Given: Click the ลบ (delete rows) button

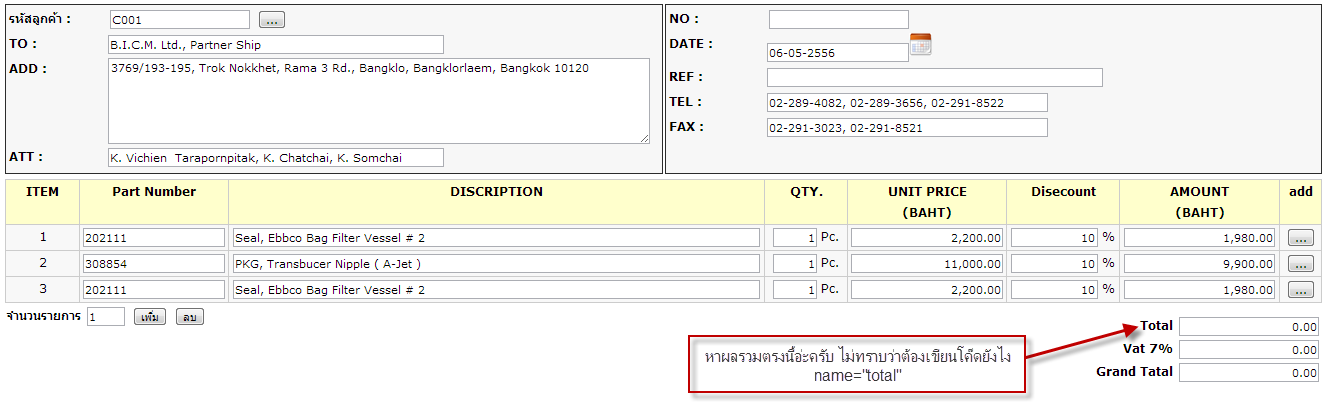Looking at the screenshot, I should [x=190, y=317].
